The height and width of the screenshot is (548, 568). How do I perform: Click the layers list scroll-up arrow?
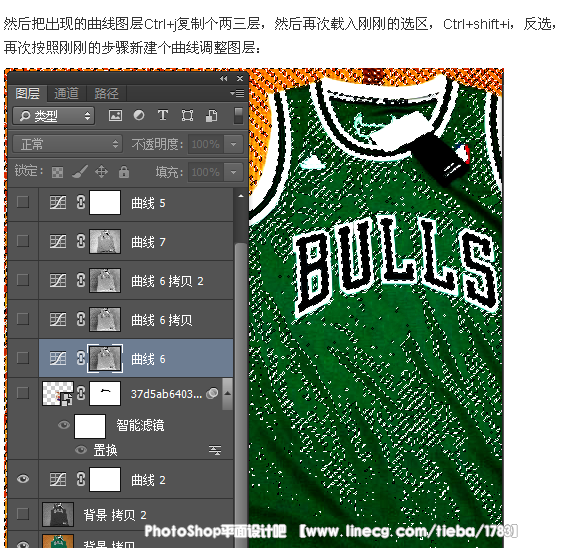241,196
